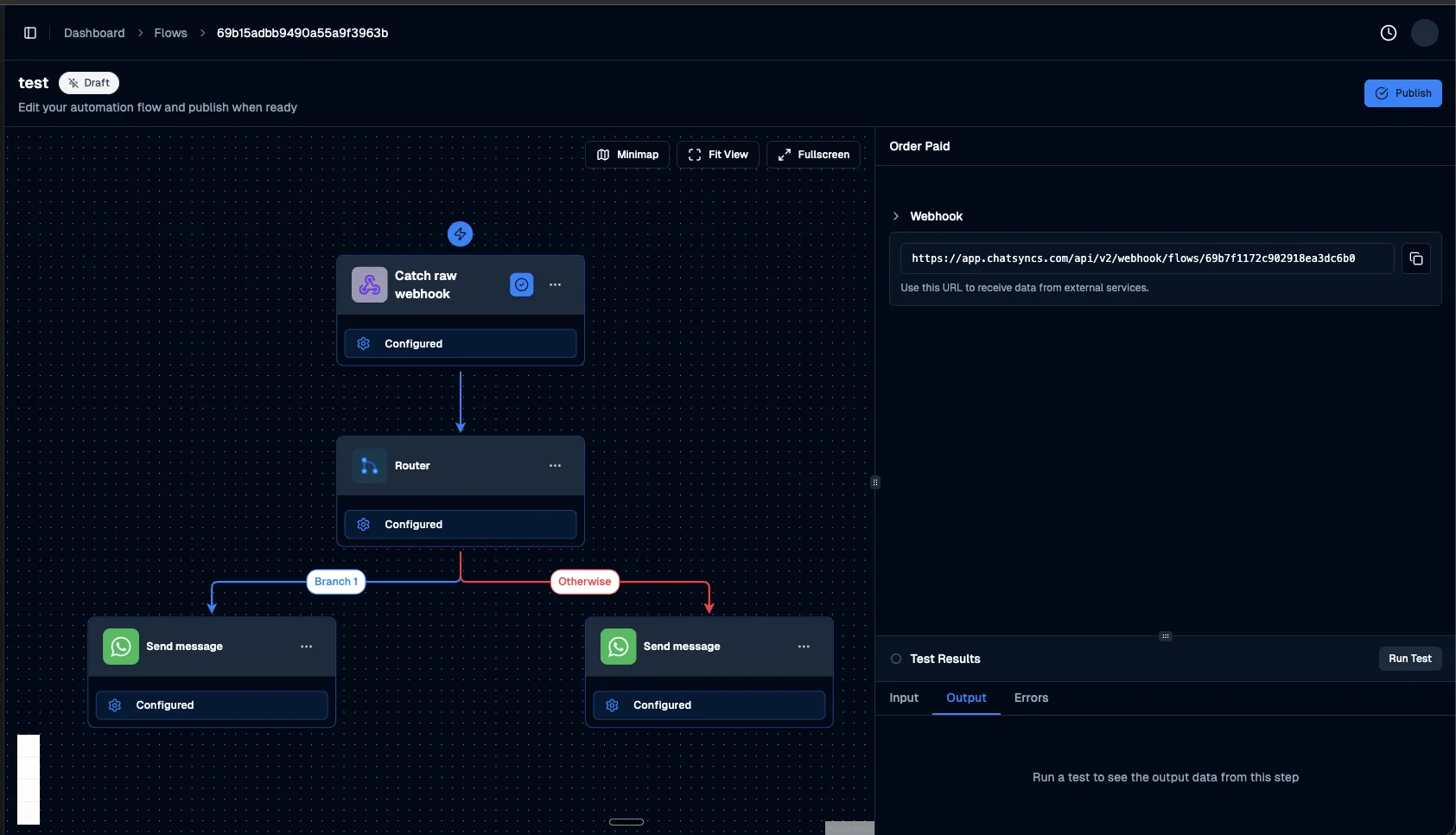Copy the webhook URL using the copy icon
Viewport: 1456px width, 835px height.
[x=1415, y=258]
